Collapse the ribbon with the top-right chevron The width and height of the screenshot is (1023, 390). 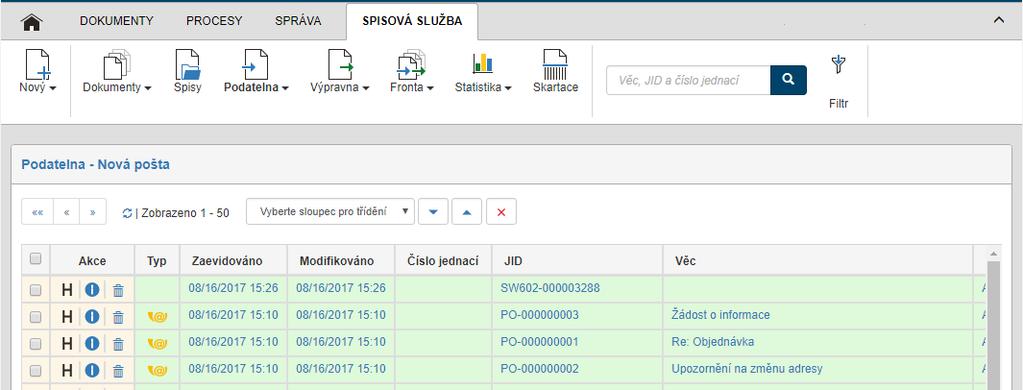(998, 20)
